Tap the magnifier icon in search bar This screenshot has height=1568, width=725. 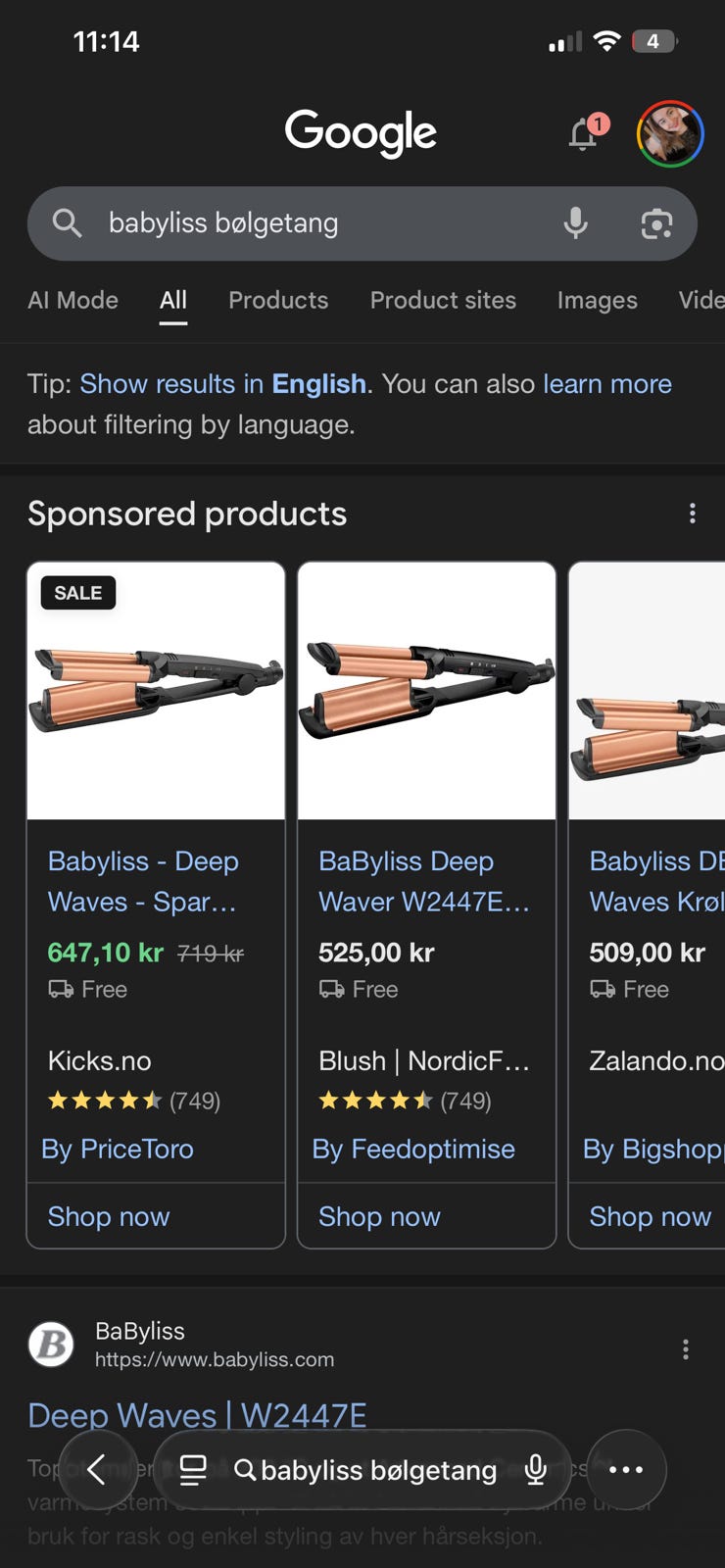(x=67, y=223)
